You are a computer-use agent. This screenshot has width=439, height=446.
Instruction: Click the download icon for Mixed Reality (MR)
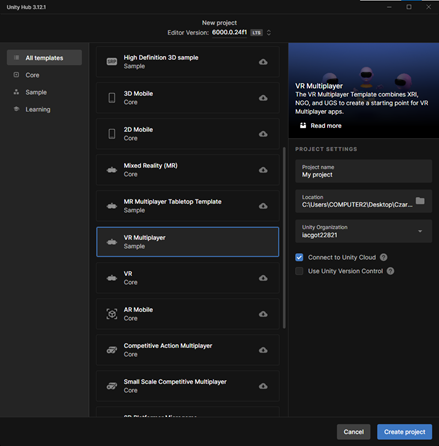263,170
